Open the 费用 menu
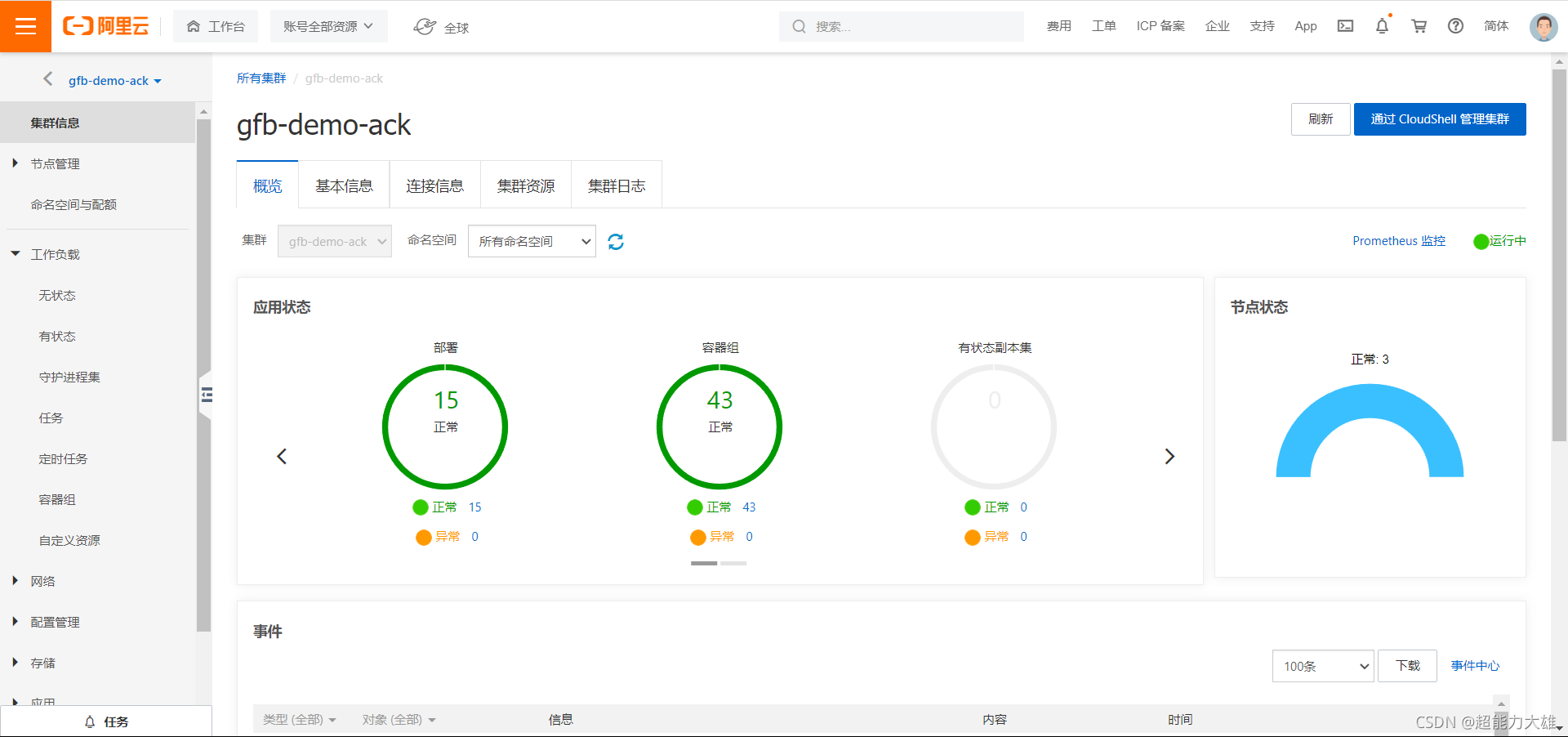 [x=1058, y=26]
